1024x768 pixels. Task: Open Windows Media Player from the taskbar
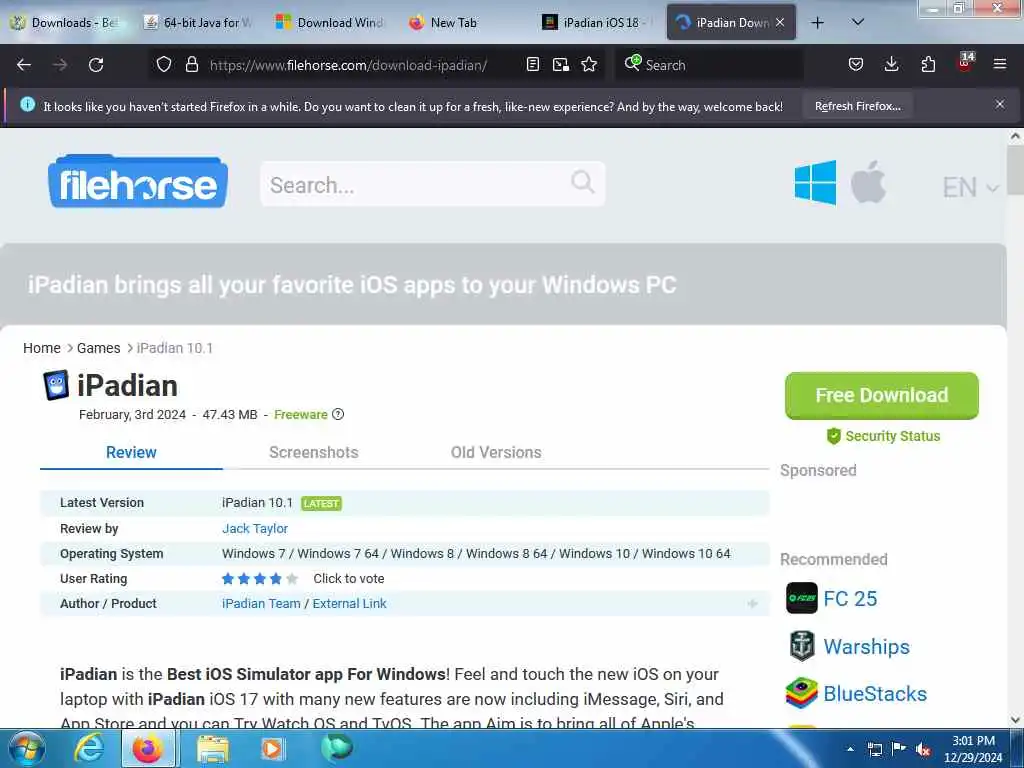click(272, 748)
